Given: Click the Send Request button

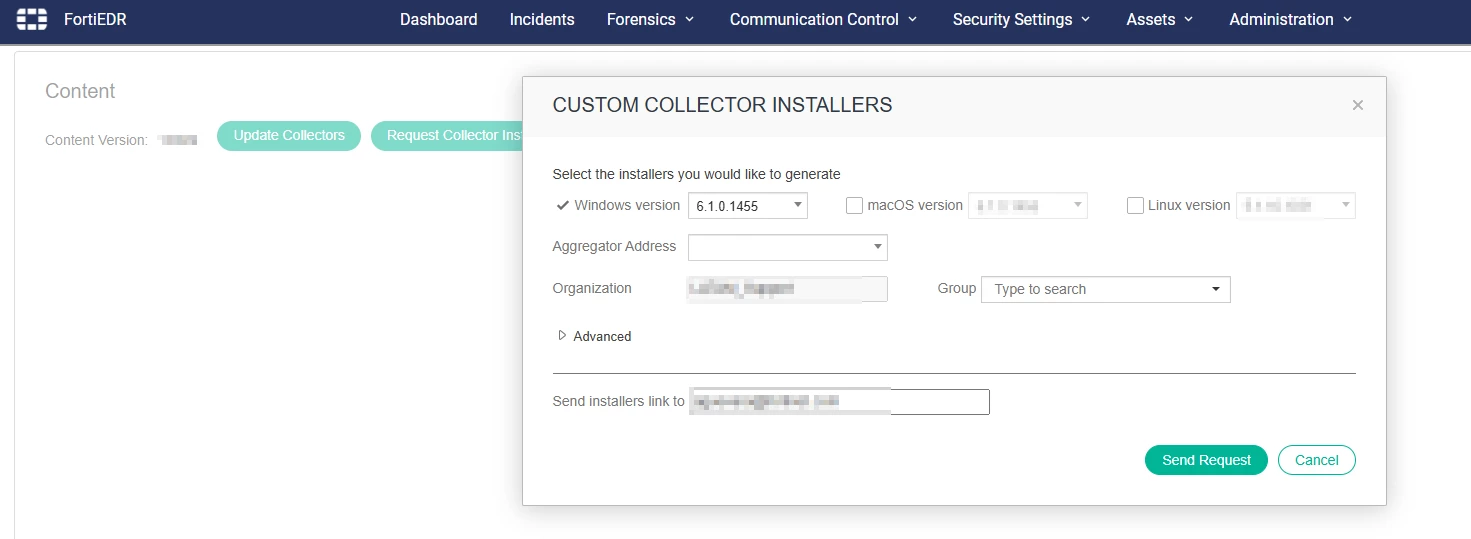Looking at the screenshot, I should point(1206,460).
